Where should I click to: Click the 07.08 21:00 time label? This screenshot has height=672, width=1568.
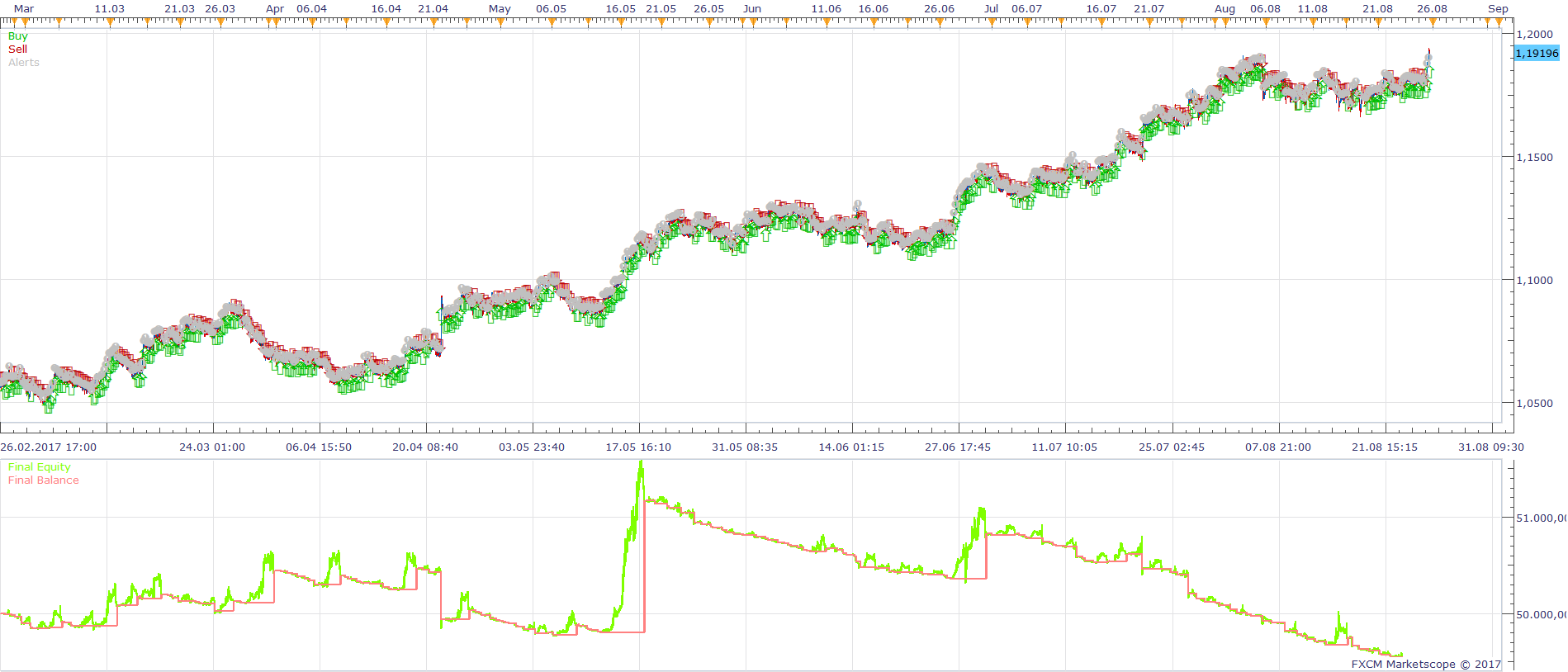(1278, 447)
